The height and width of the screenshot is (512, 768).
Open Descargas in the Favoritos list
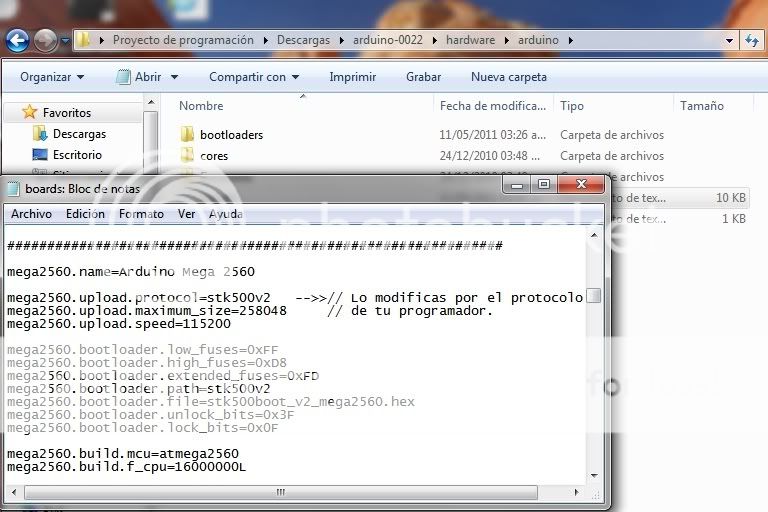(x=79, y=134)
